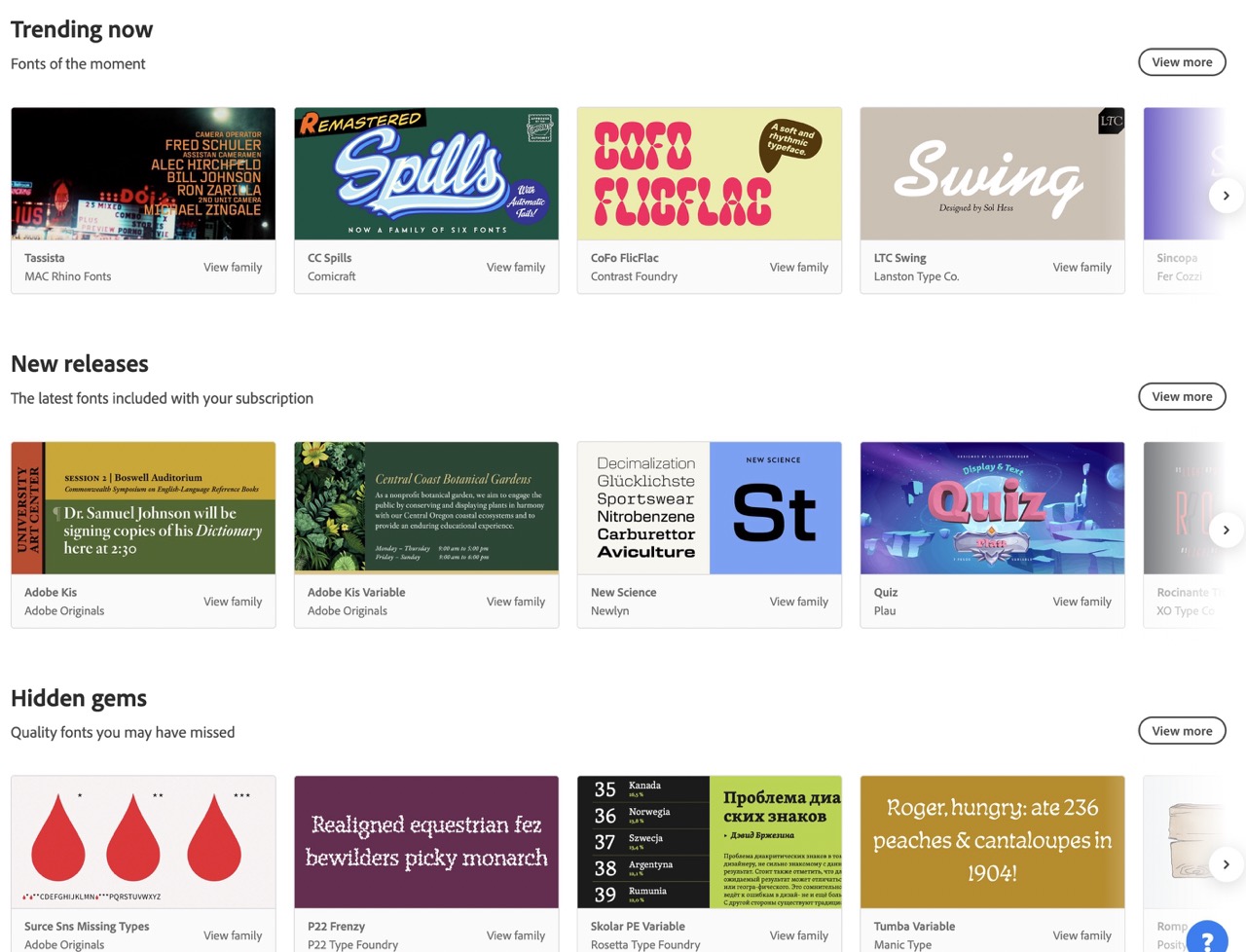
Task: Open the CC Spills preview image
Action: pos(426,173)
